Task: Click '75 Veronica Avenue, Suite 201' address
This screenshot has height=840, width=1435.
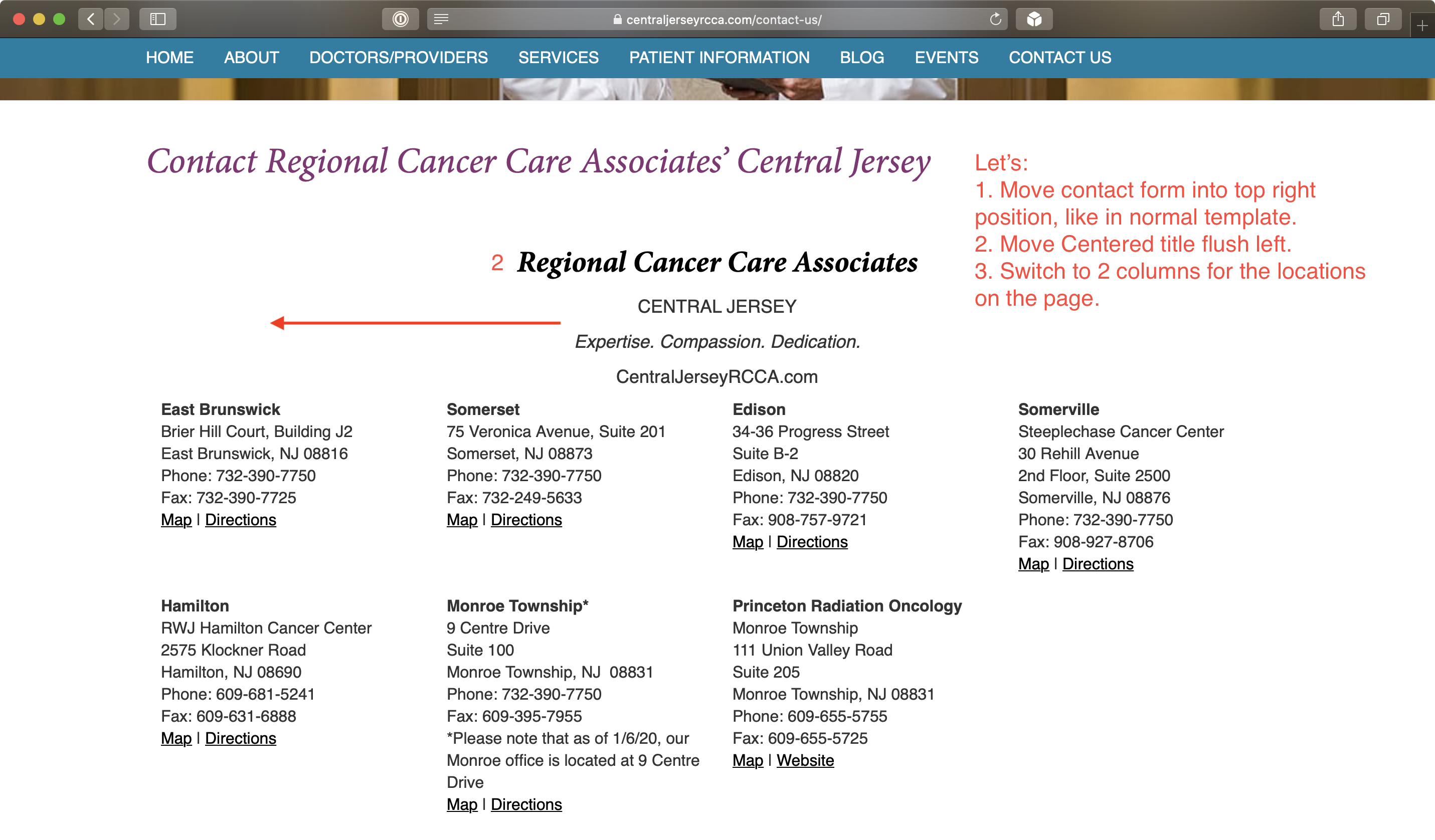Action: point(556,432)
